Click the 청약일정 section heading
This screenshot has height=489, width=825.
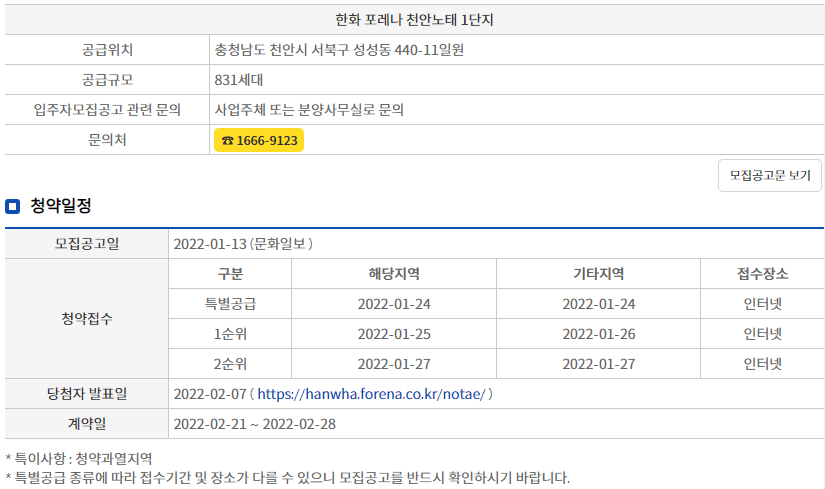61,206
